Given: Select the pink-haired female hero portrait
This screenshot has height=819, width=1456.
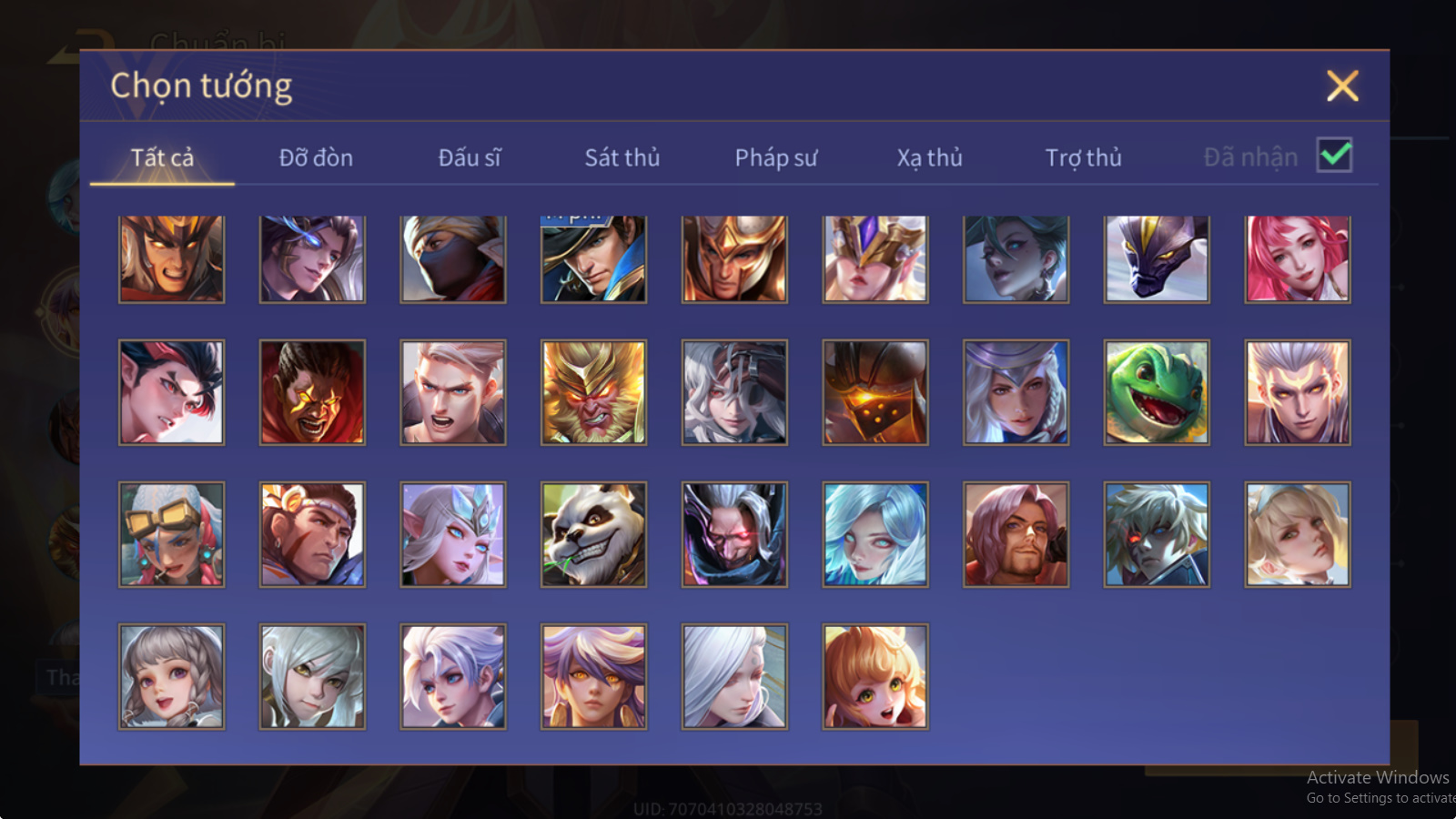Looking at the screenshot, I should (1298, 258).
